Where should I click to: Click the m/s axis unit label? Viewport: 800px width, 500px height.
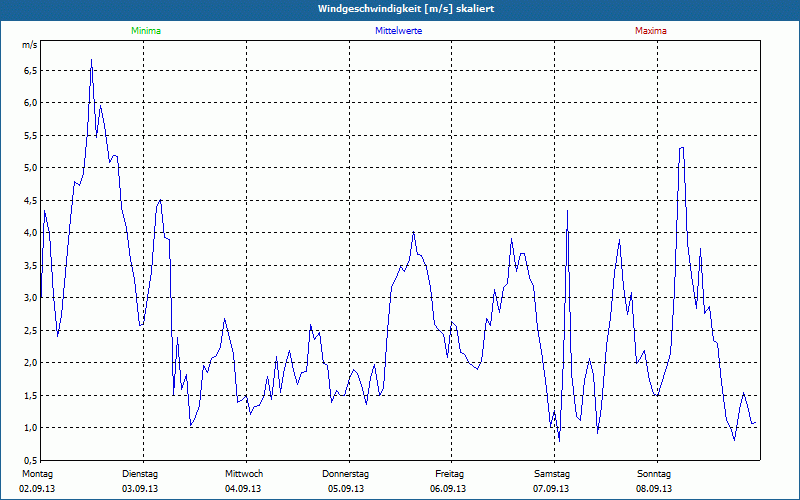pos(29,45)
